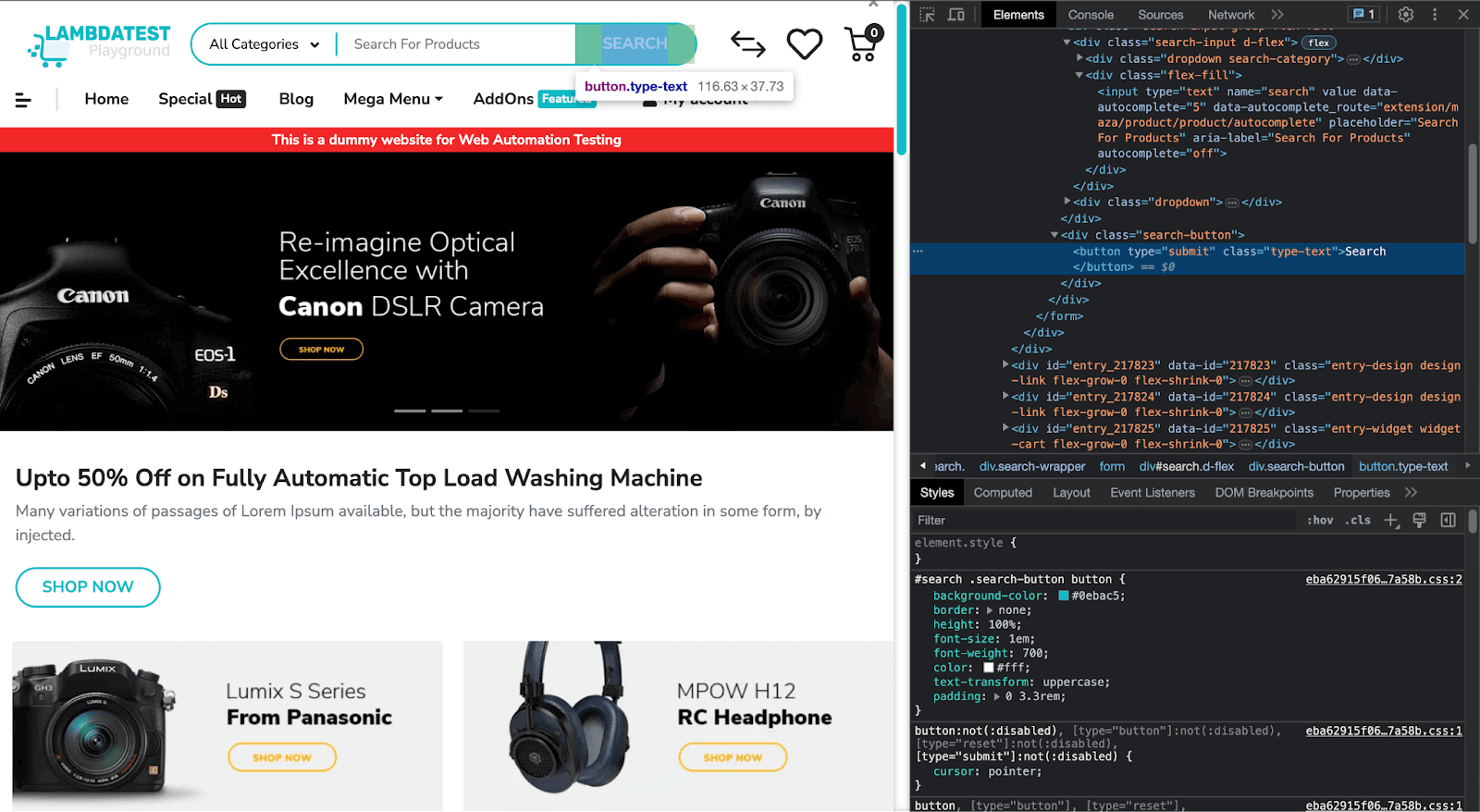
Task: Click SHOP NOW on MPOW H12 card
Action: (x=733, y=757)
